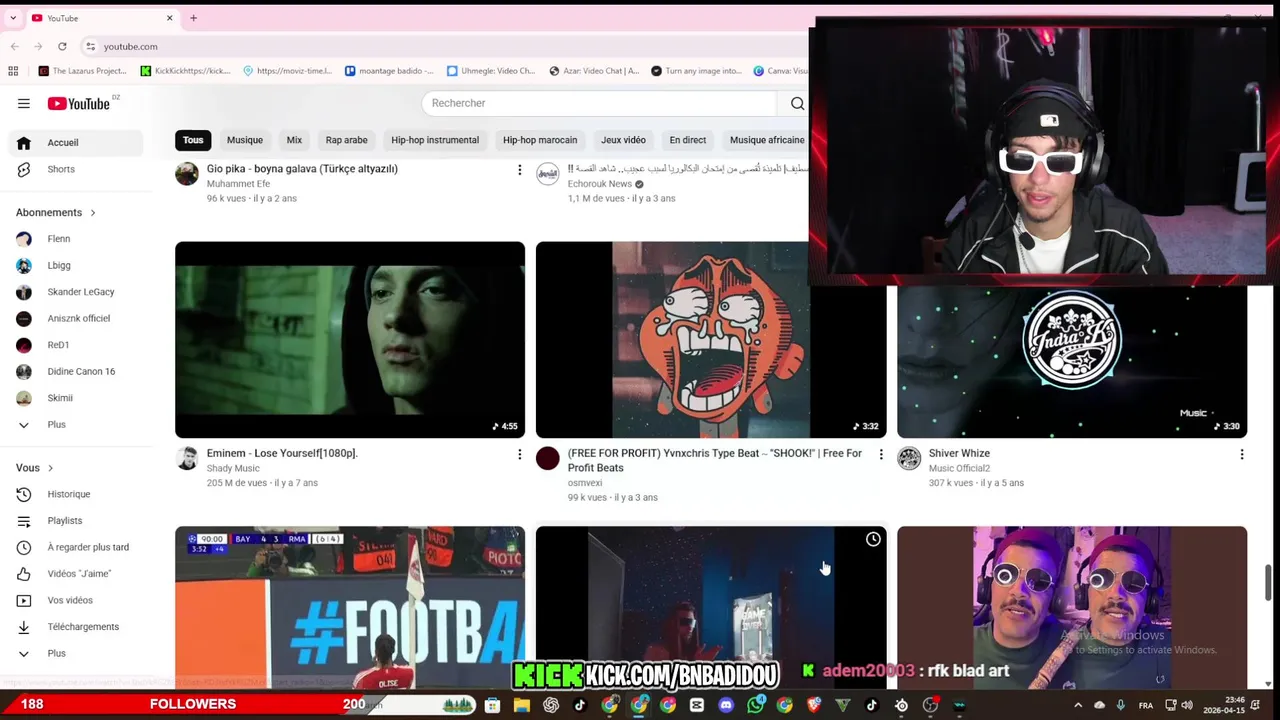Click the YouTube logo
This screenshot has width=1280, height=720.
pyautogui.click(x=79, y=103)
